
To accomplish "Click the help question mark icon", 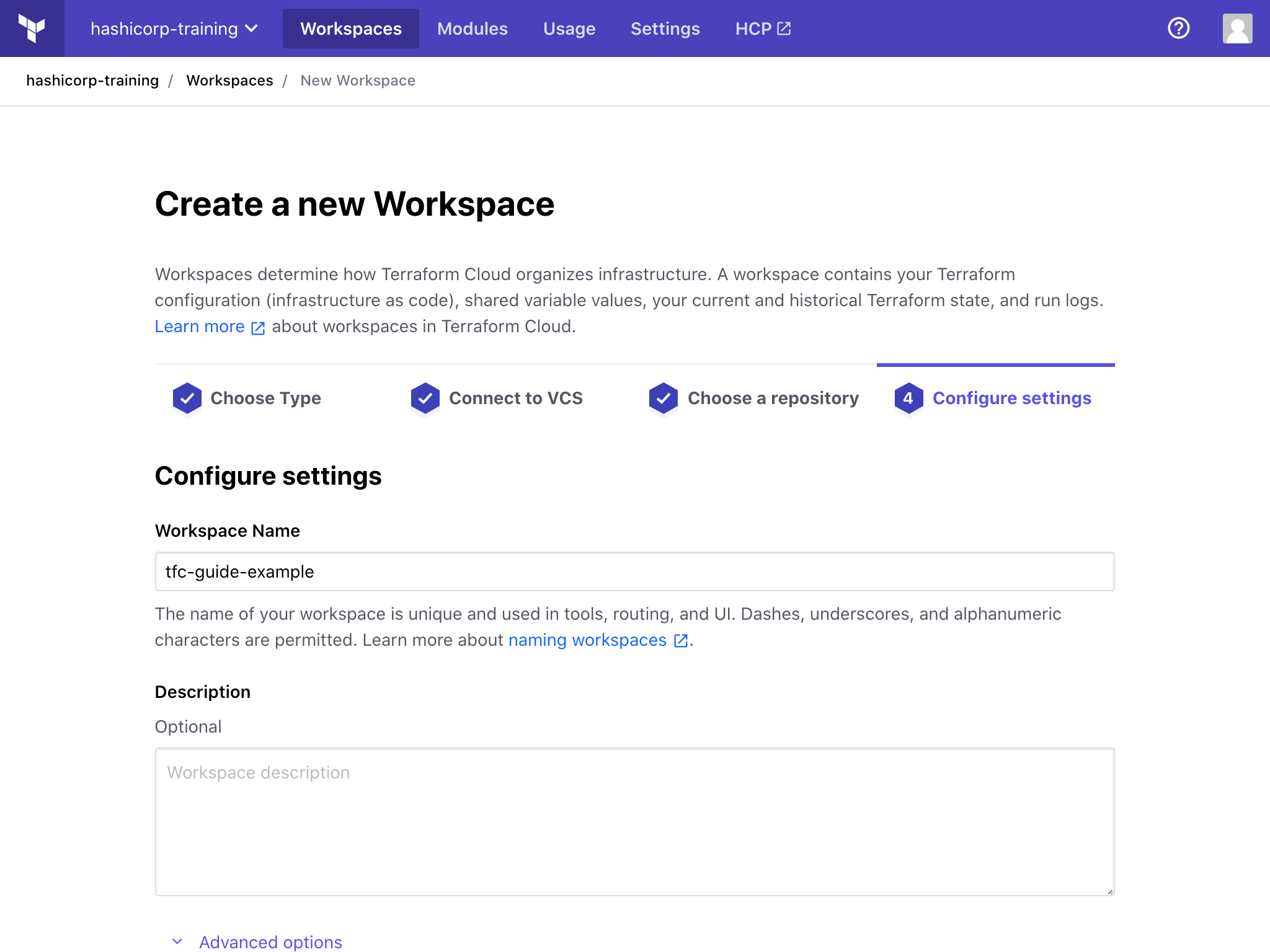I will [x=1178, y=29].
